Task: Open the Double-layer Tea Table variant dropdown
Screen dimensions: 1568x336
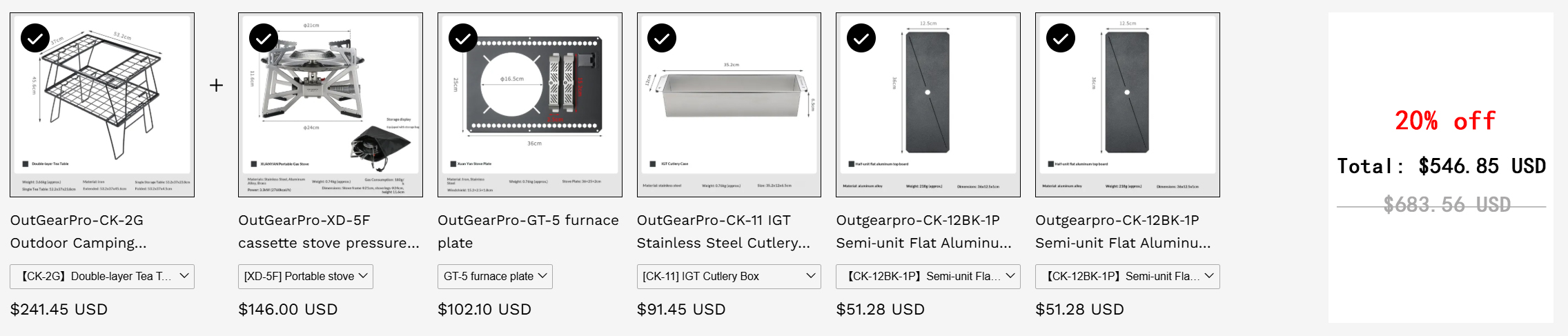Action: tap(102, 276)
